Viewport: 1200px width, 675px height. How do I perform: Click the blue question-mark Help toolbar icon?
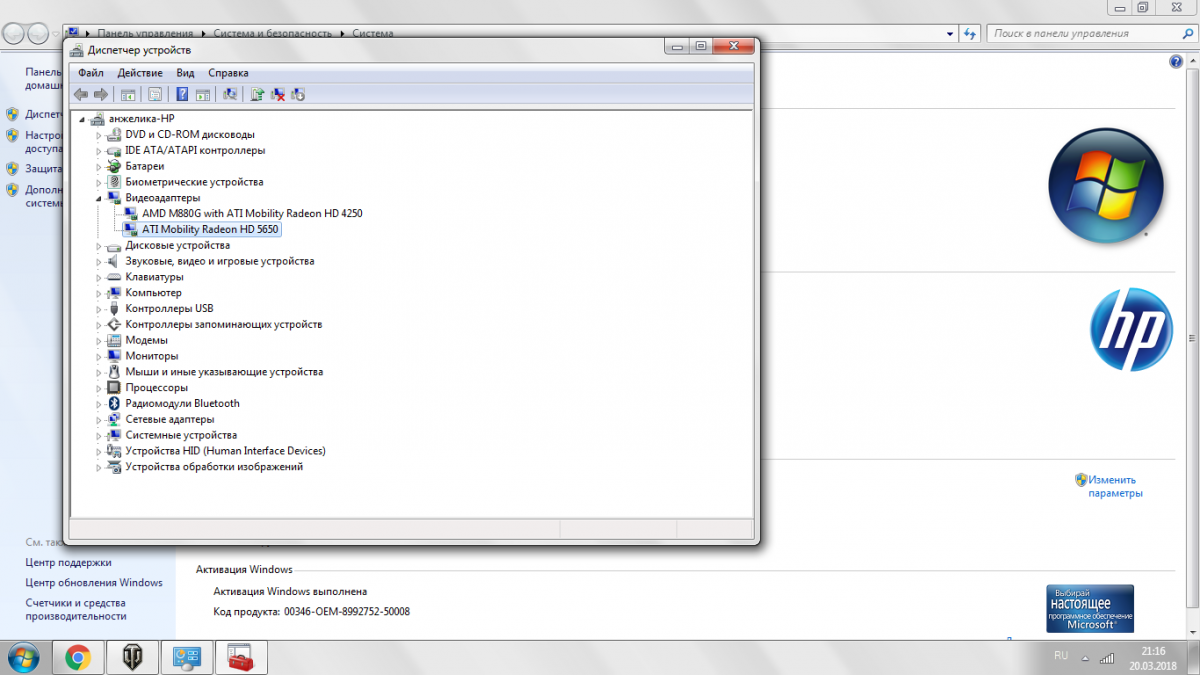[182, 94]
